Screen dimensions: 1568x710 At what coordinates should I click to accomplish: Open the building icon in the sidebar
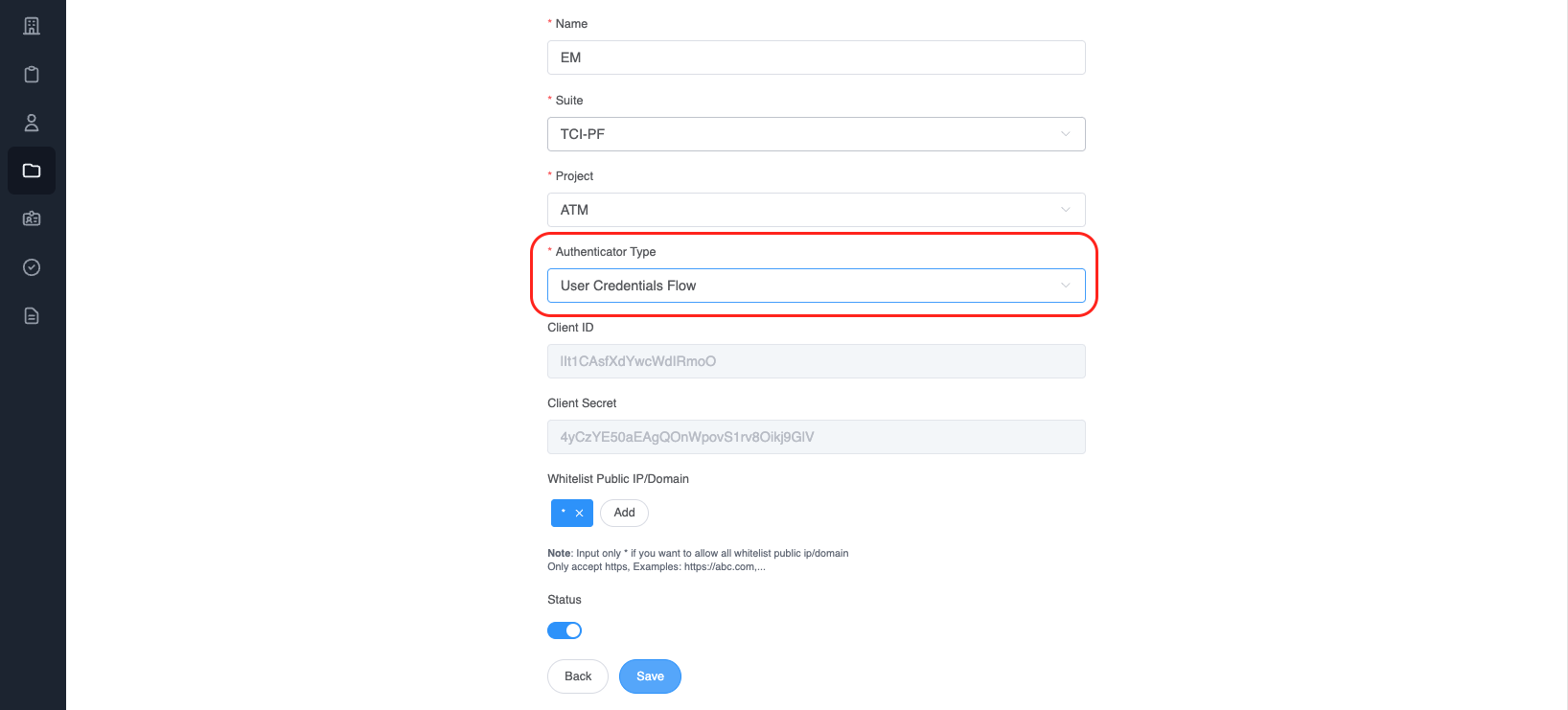click(x=32, y=26)
